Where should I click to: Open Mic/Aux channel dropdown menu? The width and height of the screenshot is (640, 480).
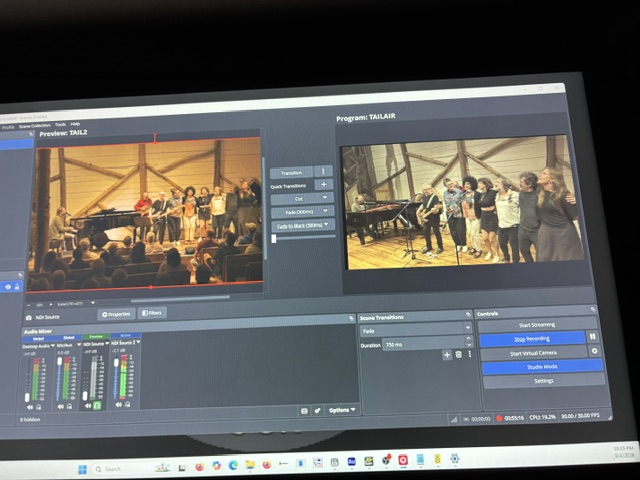pyautogui.click(x=79, y=345)
